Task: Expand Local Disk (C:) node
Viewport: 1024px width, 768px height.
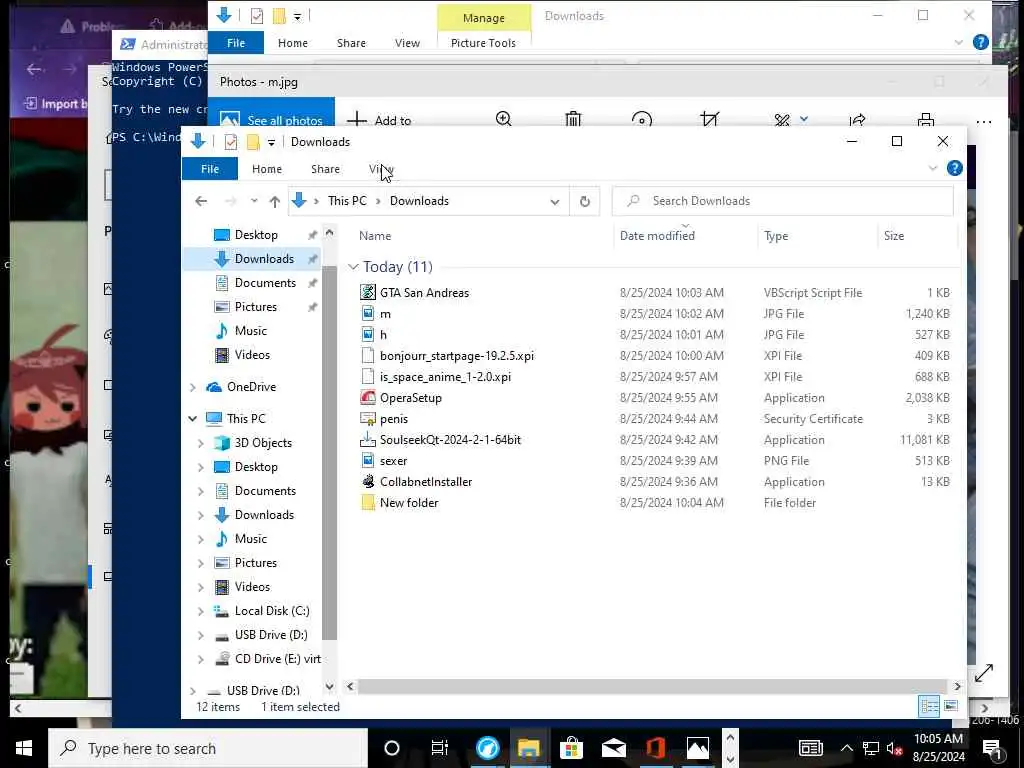Action: pyautogui.click(x=200, y=611)
